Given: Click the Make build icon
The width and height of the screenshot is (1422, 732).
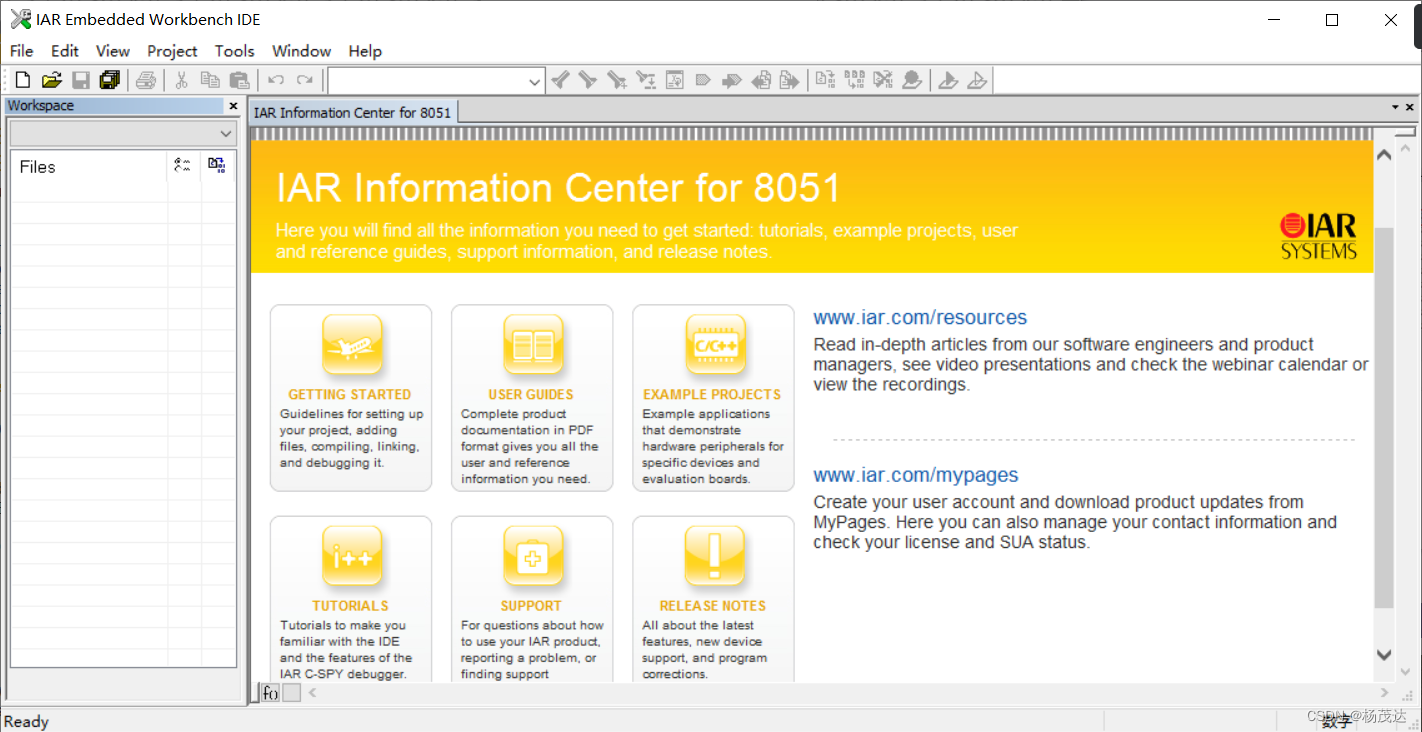Looking at the screenshot, I should pos(854,80).
